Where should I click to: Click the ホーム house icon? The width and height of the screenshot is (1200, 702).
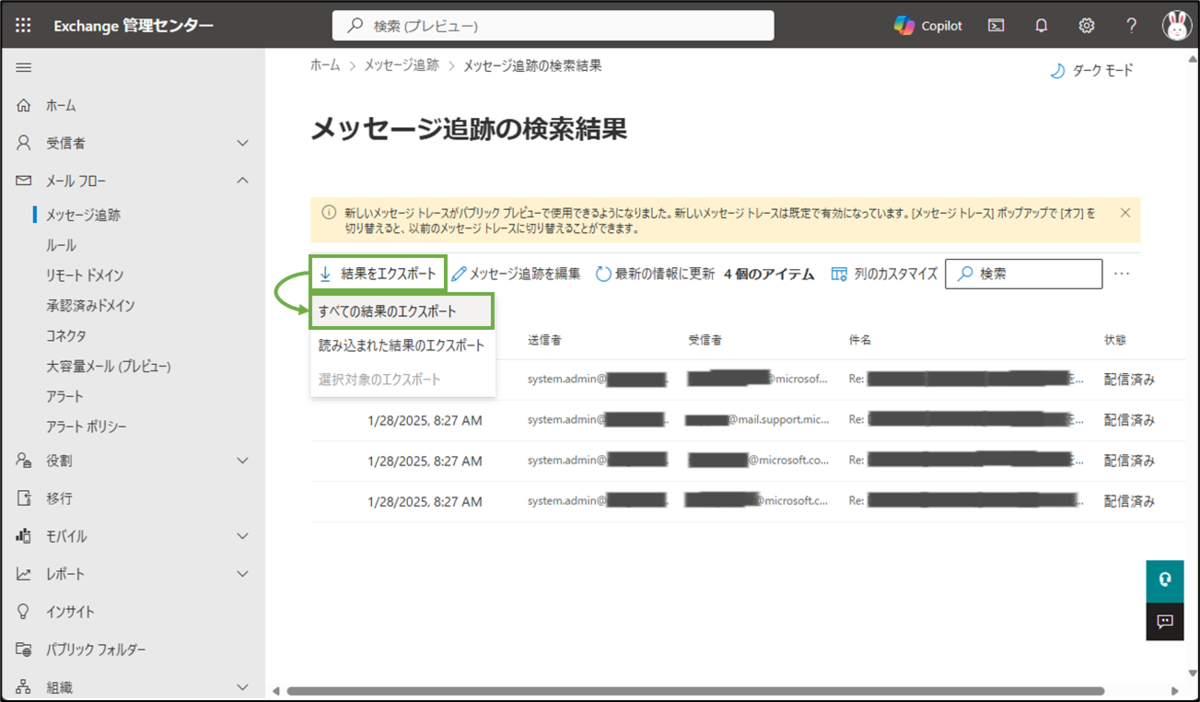(x=24, y=105)
